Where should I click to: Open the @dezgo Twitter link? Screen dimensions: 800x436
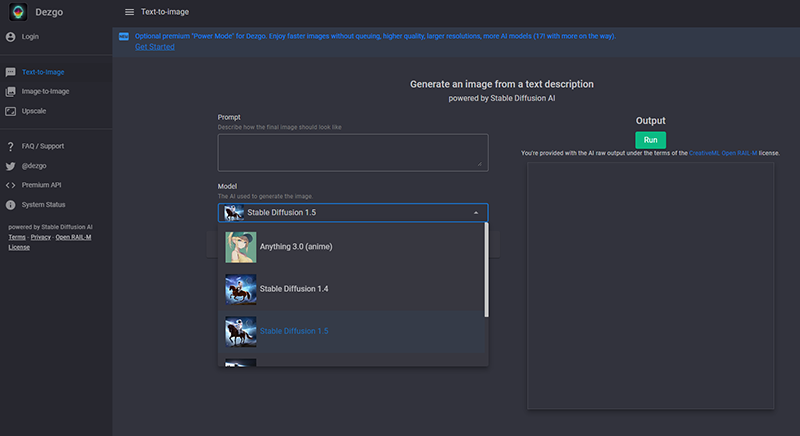(x=34, y=166)
